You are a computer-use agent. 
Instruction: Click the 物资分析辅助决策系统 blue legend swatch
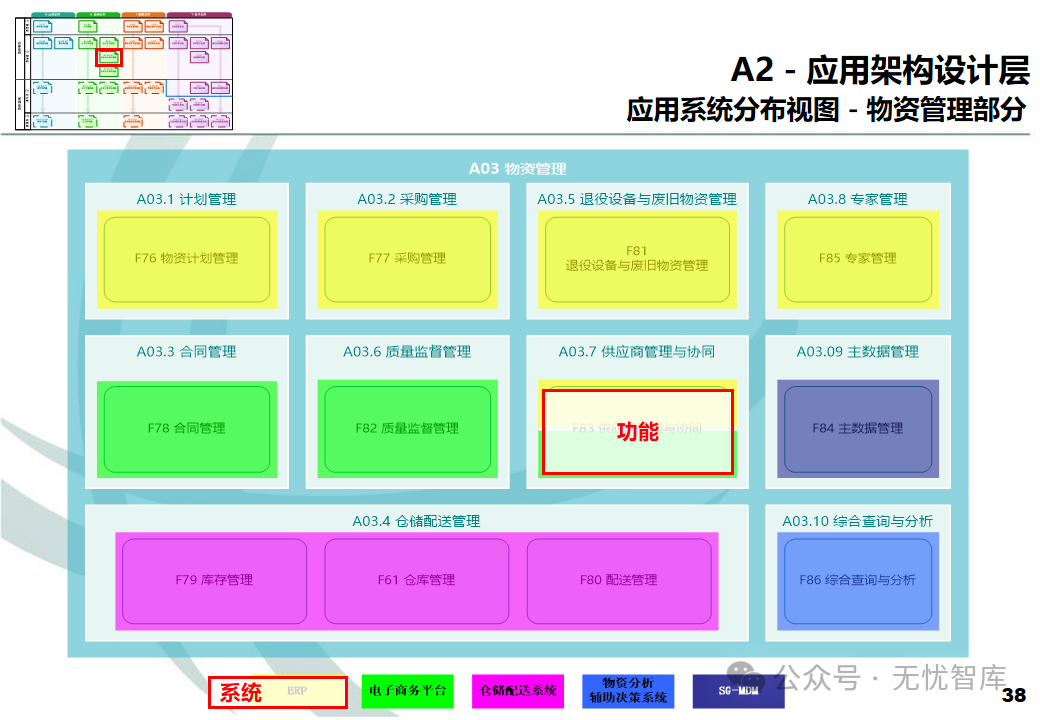point(628,691)
